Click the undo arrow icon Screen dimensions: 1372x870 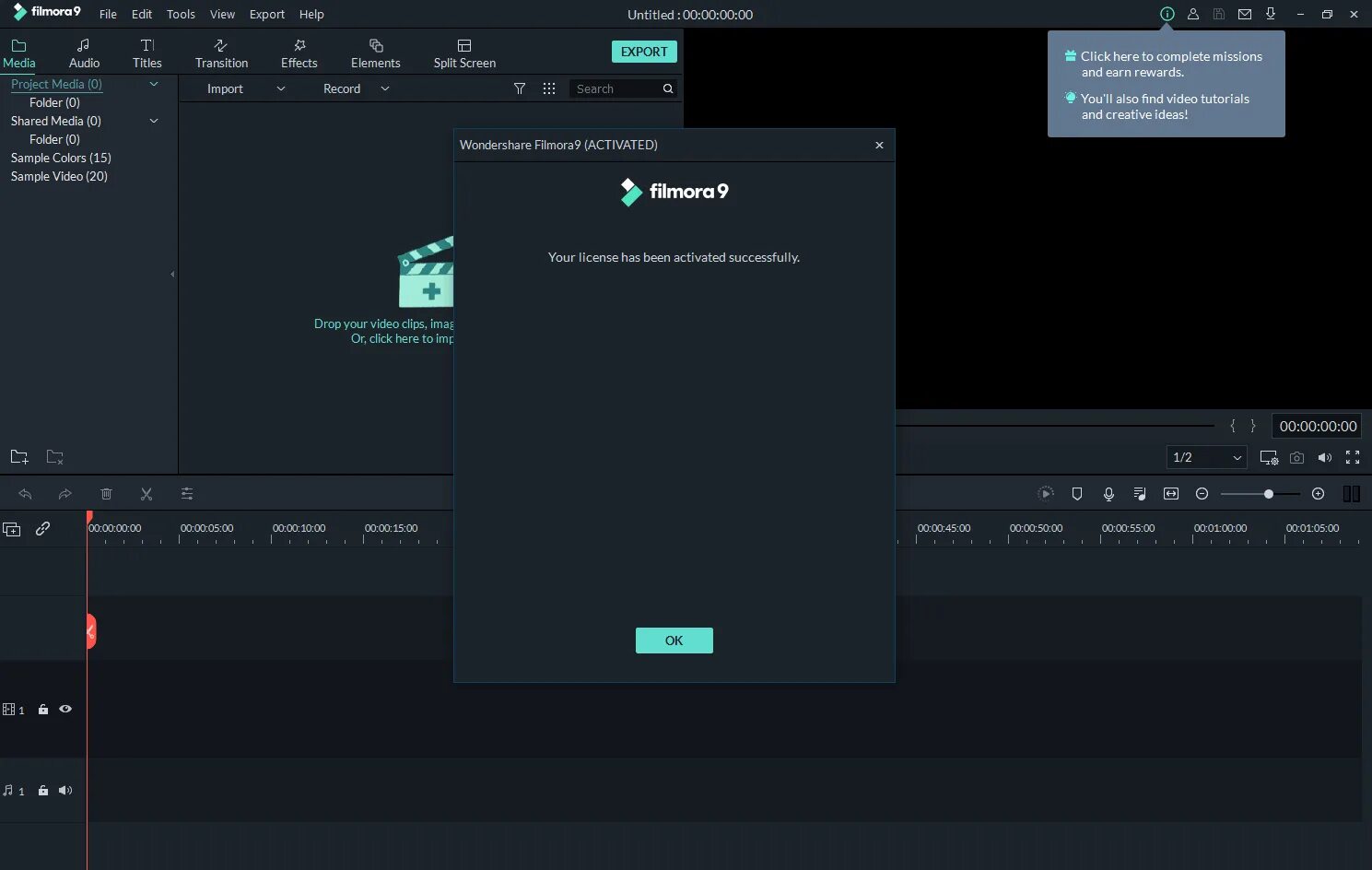(x=25, y=494)
